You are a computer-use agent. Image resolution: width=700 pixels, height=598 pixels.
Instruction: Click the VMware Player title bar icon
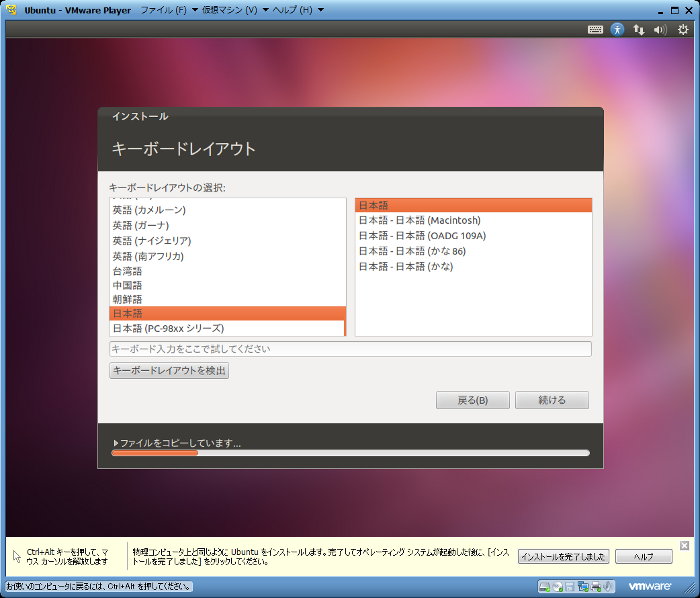click(11, 10)
